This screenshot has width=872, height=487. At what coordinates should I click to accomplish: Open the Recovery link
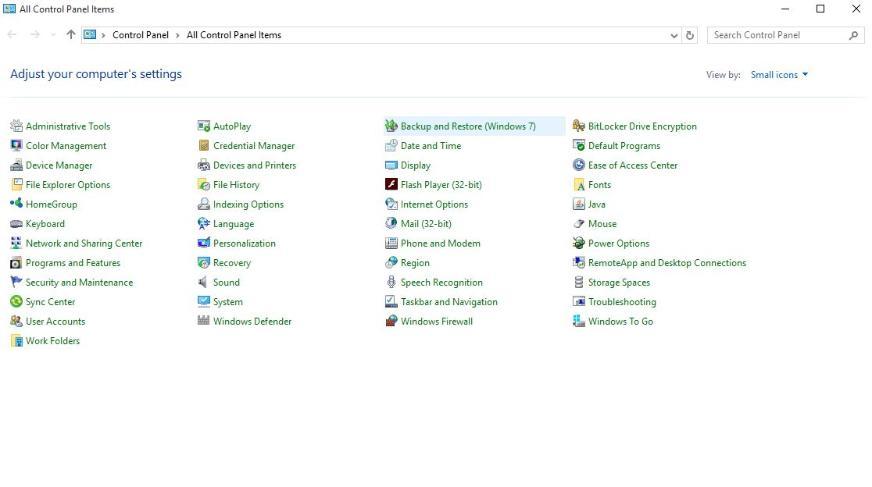(232, 262)
